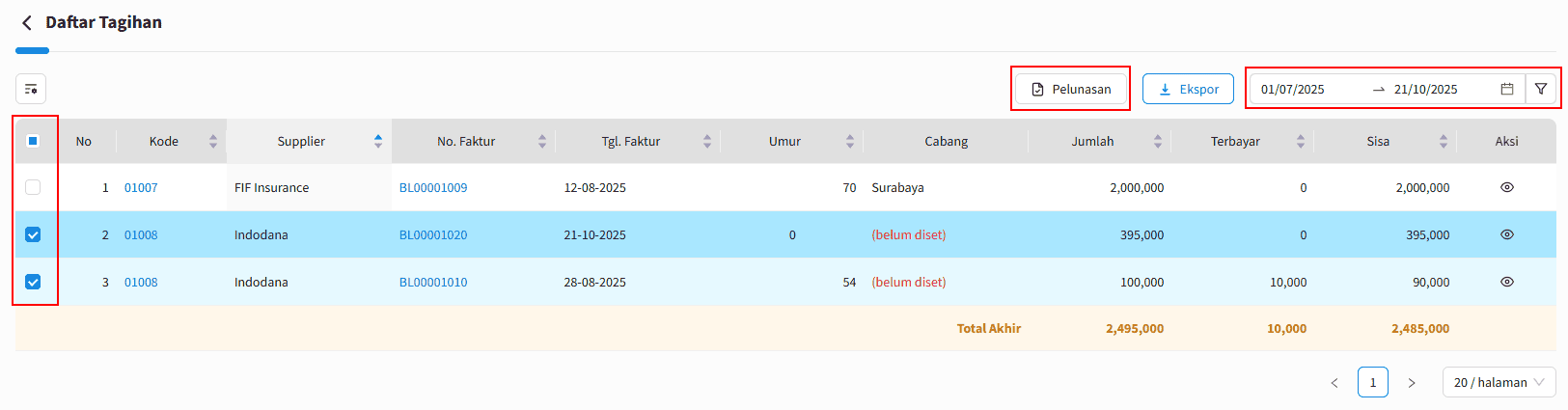
Task: Uncheck the row 2 Indodana checkbox
Action: pos(33,234)
